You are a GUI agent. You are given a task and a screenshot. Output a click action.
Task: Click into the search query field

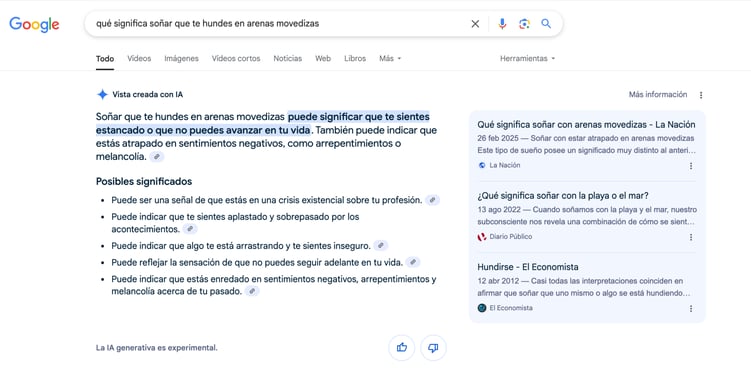[x=278, y=24]
